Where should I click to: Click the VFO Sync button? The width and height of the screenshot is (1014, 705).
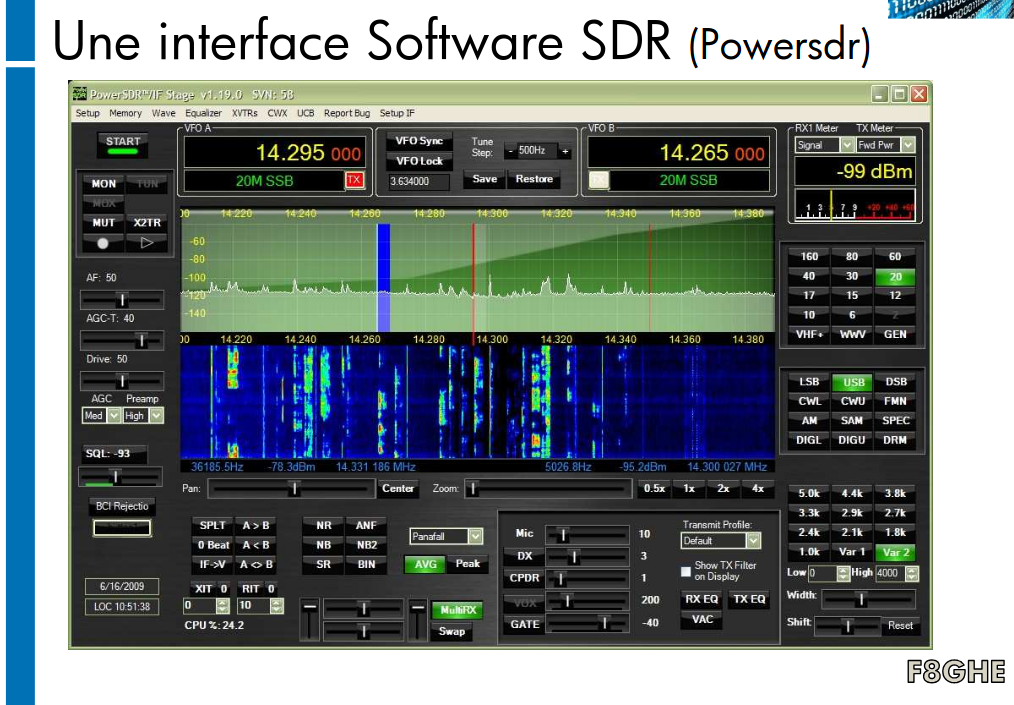(419, 142)
